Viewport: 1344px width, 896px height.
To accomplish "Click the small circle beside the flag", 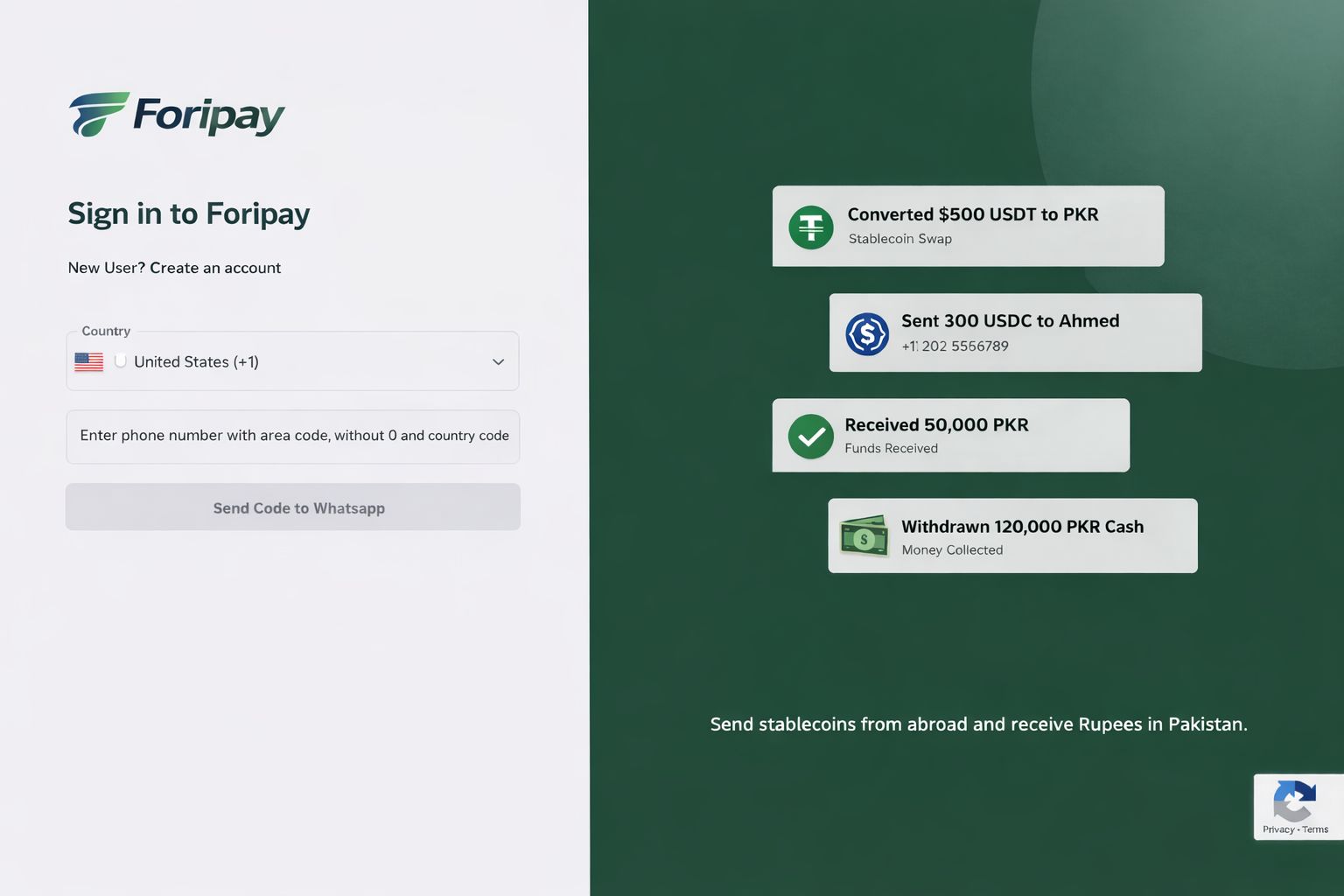I will pyautogui.click(x=121, y=360).
